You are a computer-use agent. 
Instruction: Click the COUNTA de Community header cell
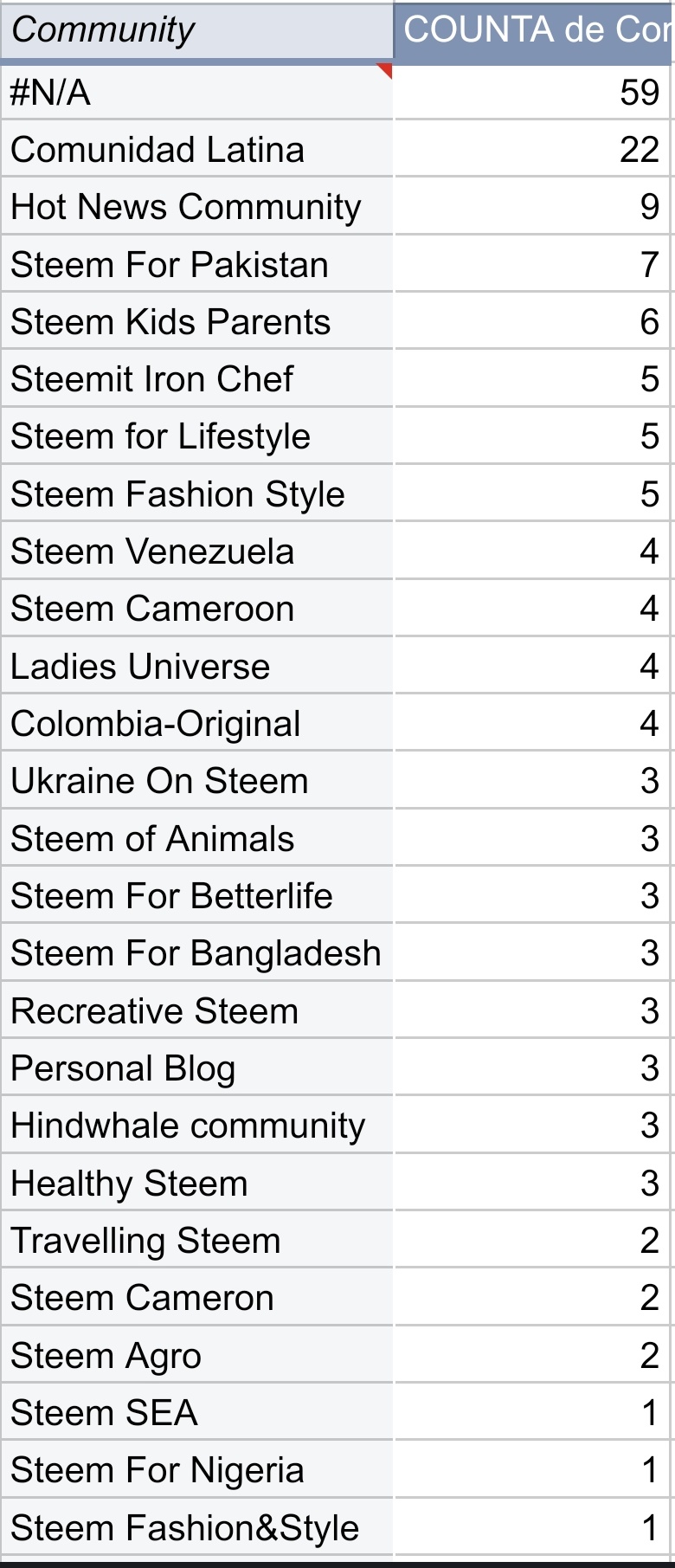click(x=534, y=30)
